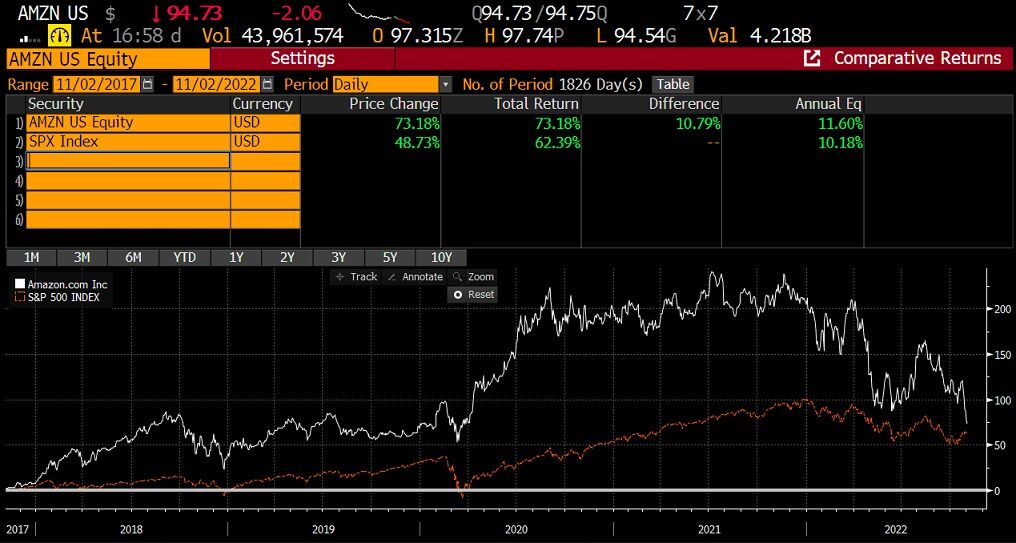Image resolution: width=1016 pixels, height=543 pixels.
Task: Click the empty security field in row 5
Action: click(x=128, y=200)
